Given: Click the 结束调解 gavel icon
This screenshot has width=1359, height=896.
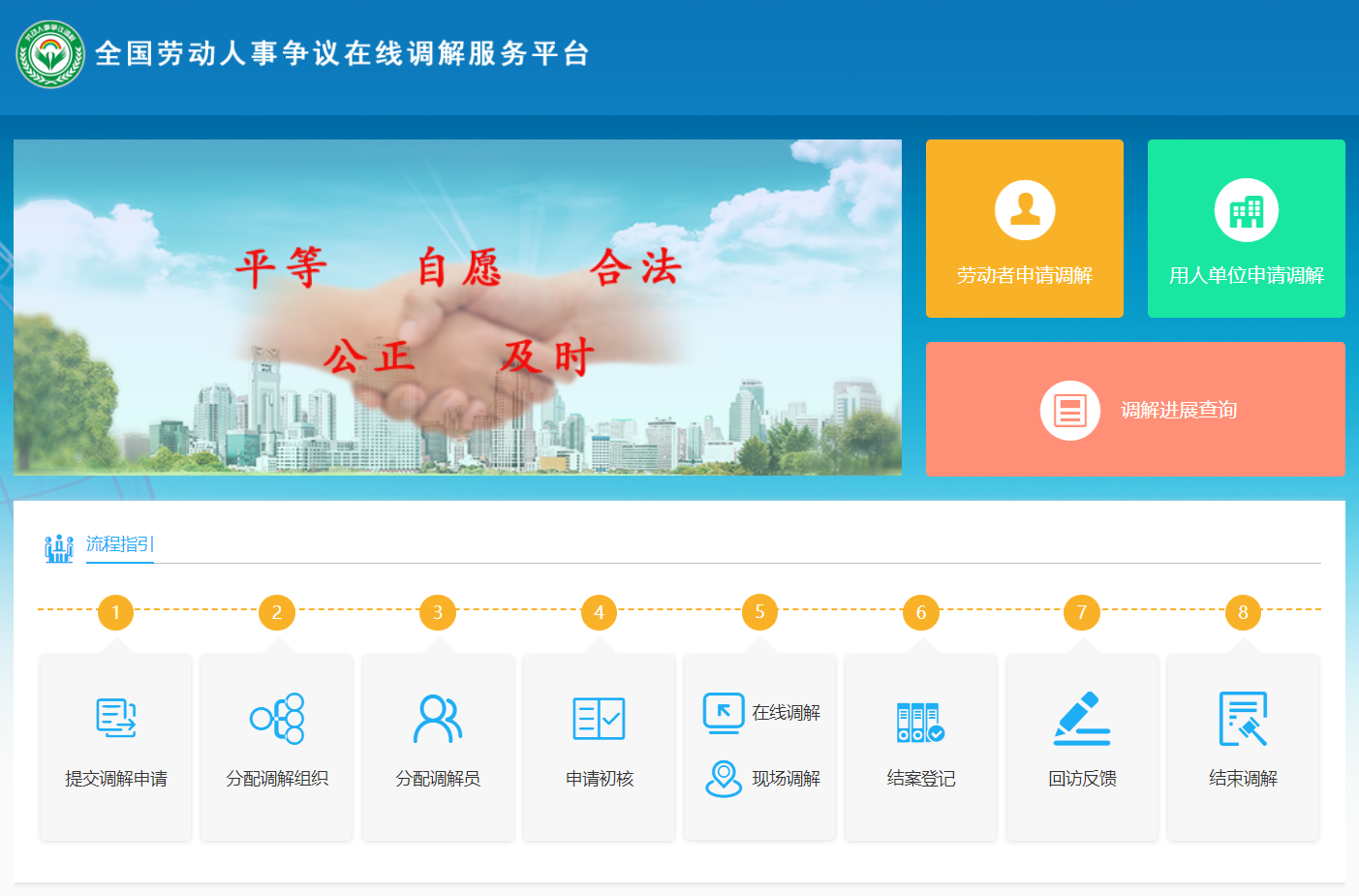Looking at the screenshot, I should 1243,718.
